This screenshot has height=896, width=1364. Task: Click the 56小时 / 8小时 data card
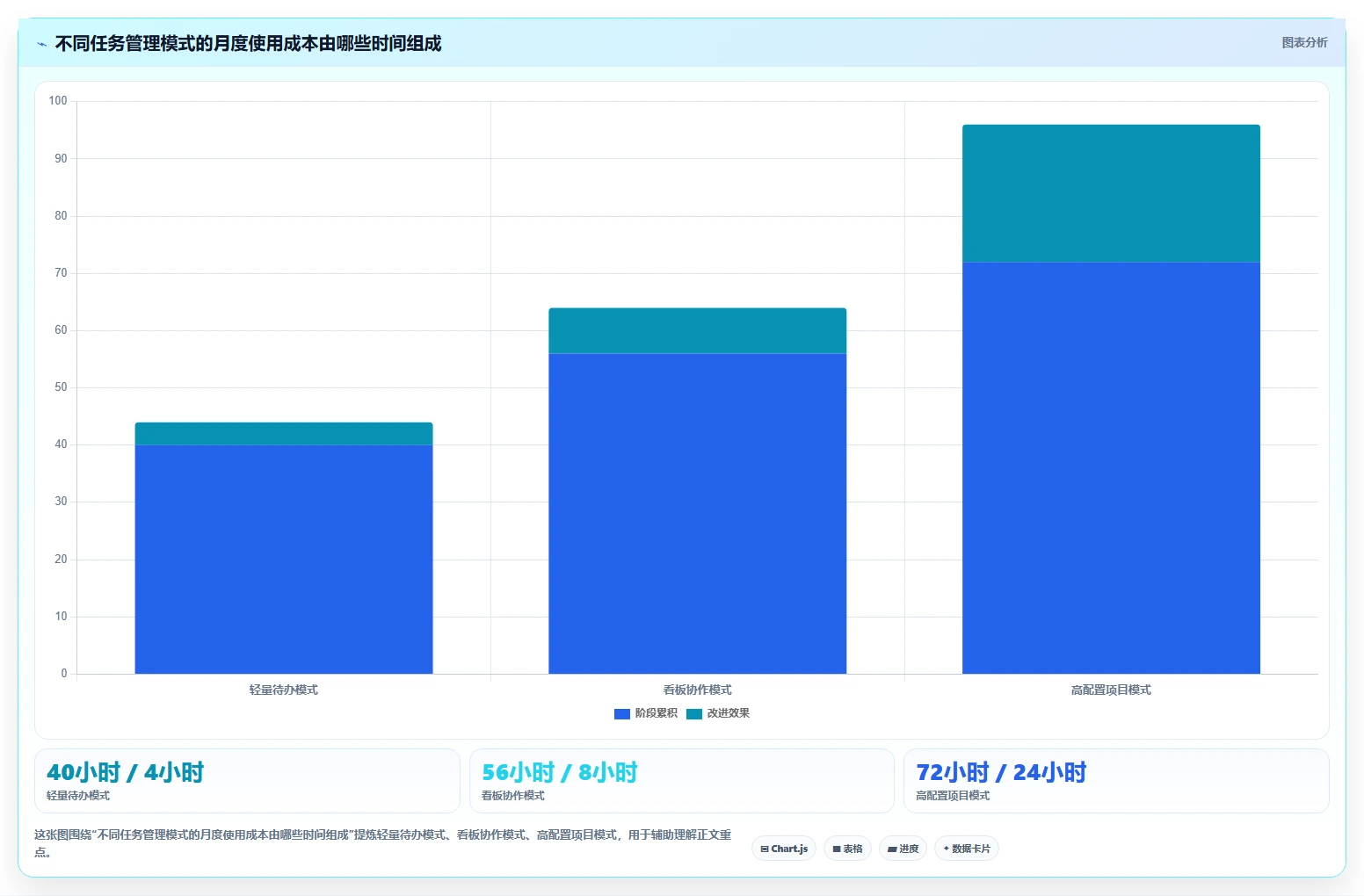(x=682, y=781)
